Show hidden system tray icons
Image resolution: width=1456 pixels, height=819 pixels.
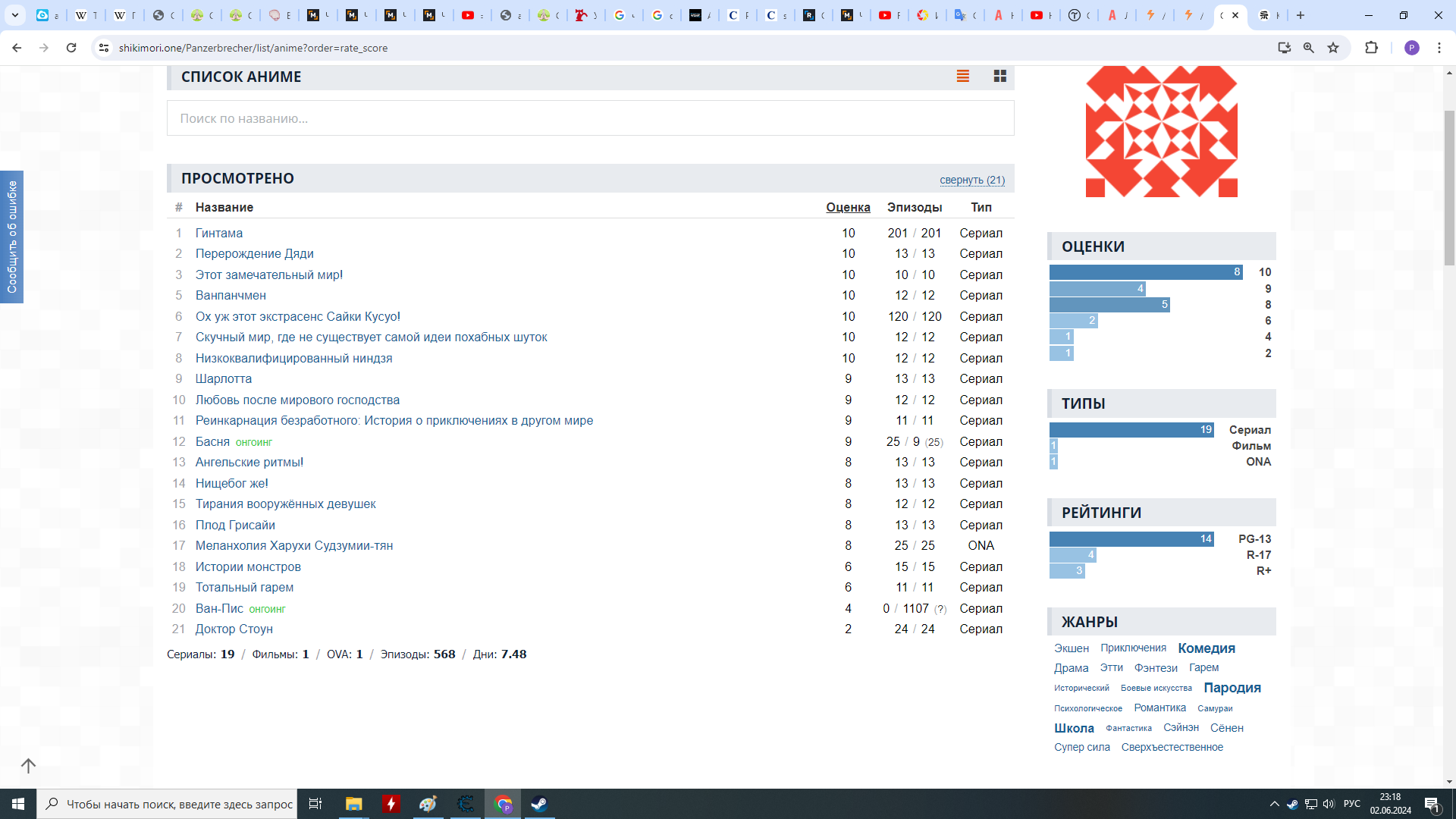tap(1274, 804)
